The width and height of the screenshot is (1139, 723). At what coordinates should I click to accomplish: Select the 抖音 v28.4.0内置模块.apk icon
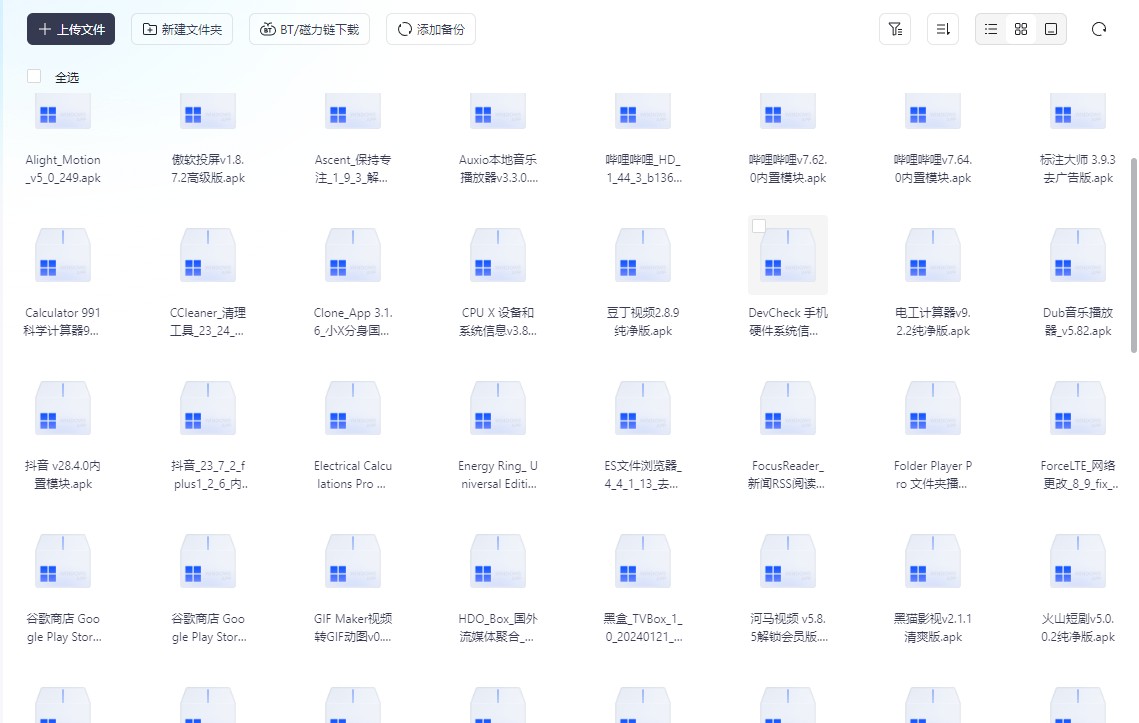[63, 408]
